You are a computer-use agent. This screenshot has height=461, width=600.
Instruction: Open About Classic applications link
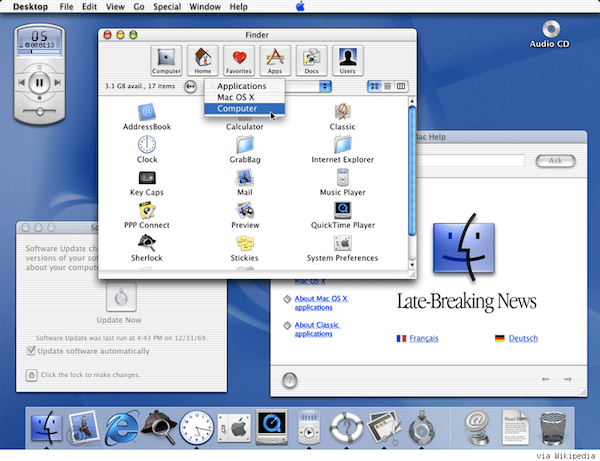[x=317, y=329]
